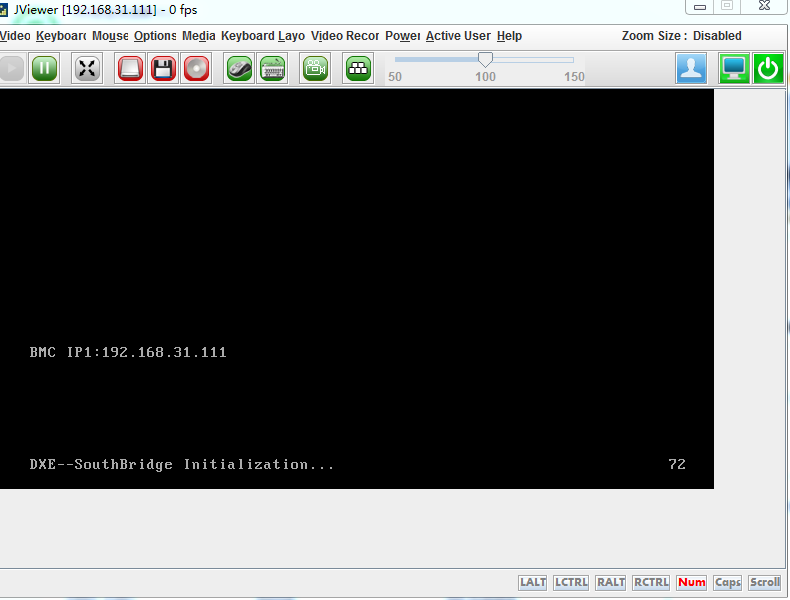The image size is (790, 600).
Task: Pause the video redirection
Action: [44, 69]
